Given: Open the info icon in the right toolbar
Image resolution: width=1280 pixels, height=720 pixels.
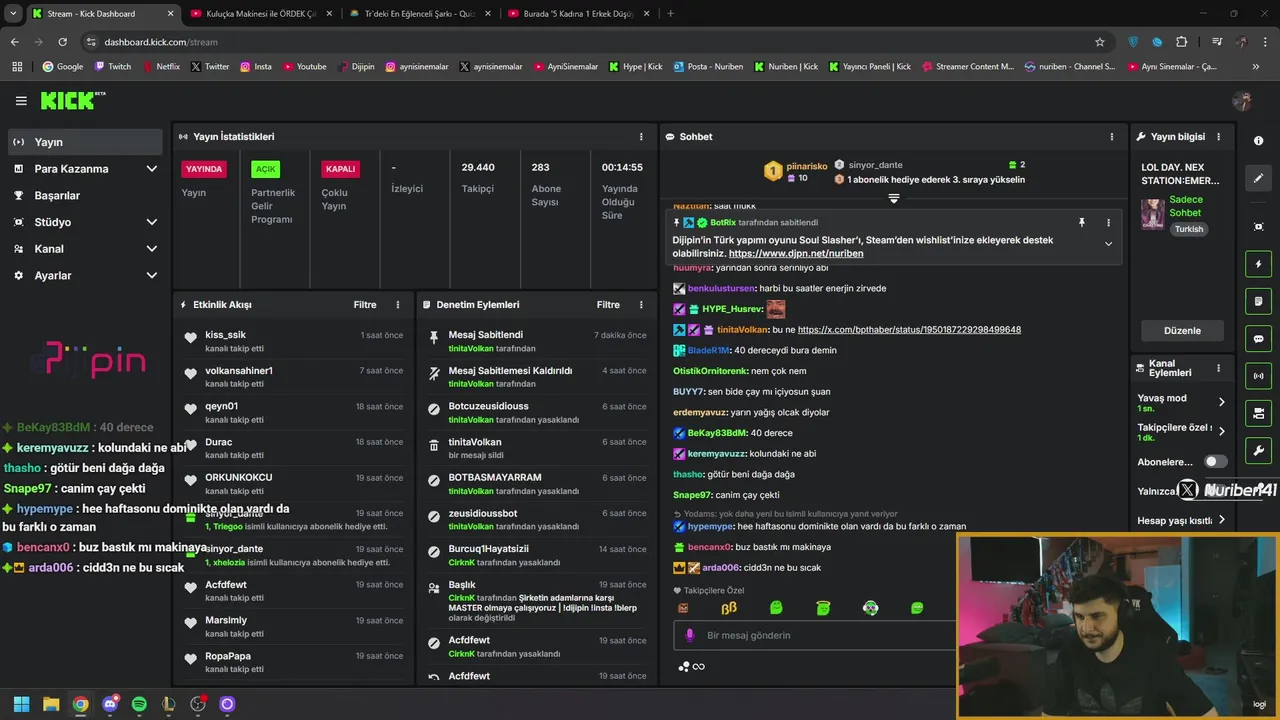Looking at the screenshot, I should [x=1259, y=141].
